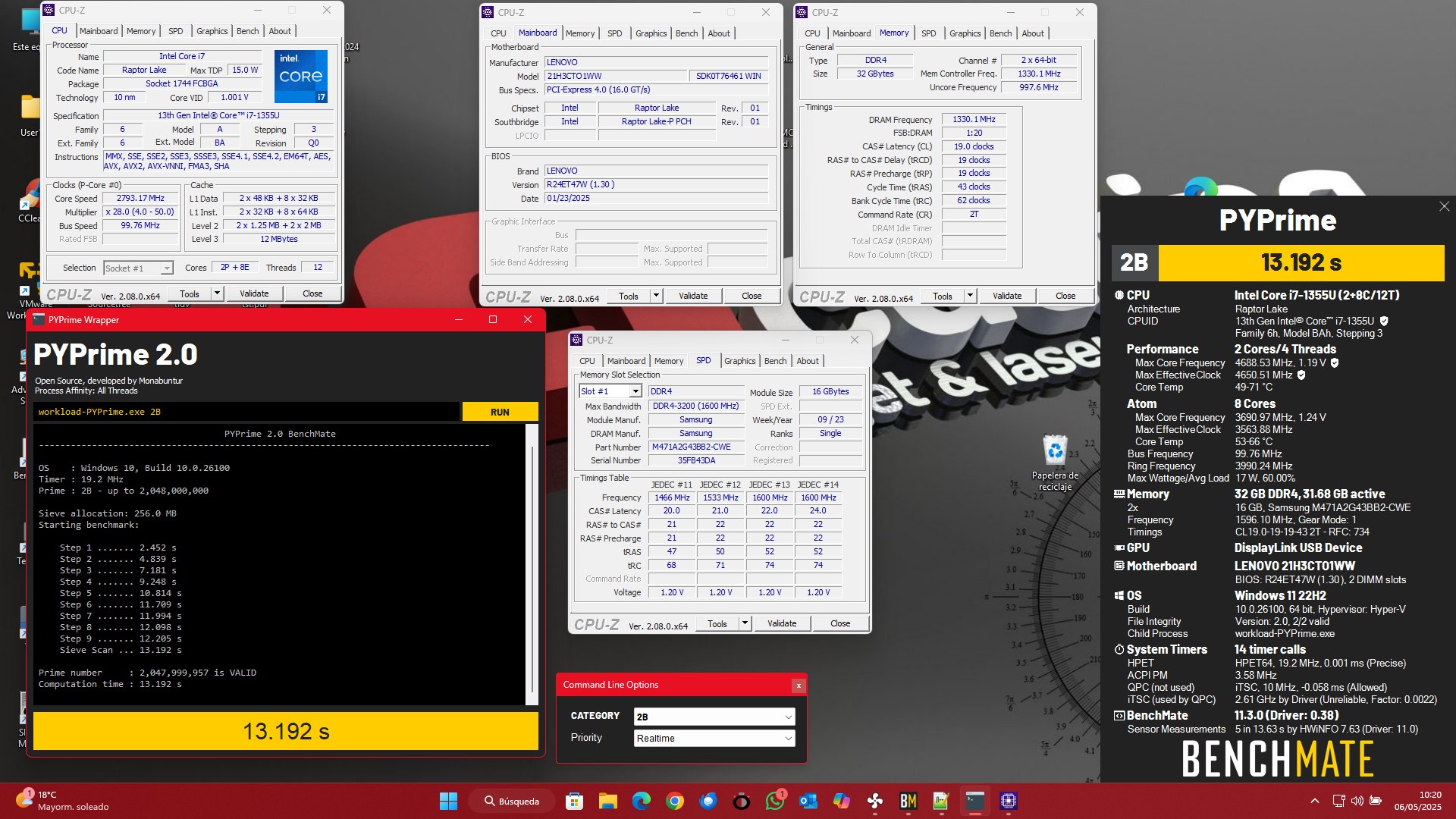Click the Intel Core i7 logo in CPU-Z
Viewport: 1456px width, 819px height.
pyautogui.click(x=300, y=76)
